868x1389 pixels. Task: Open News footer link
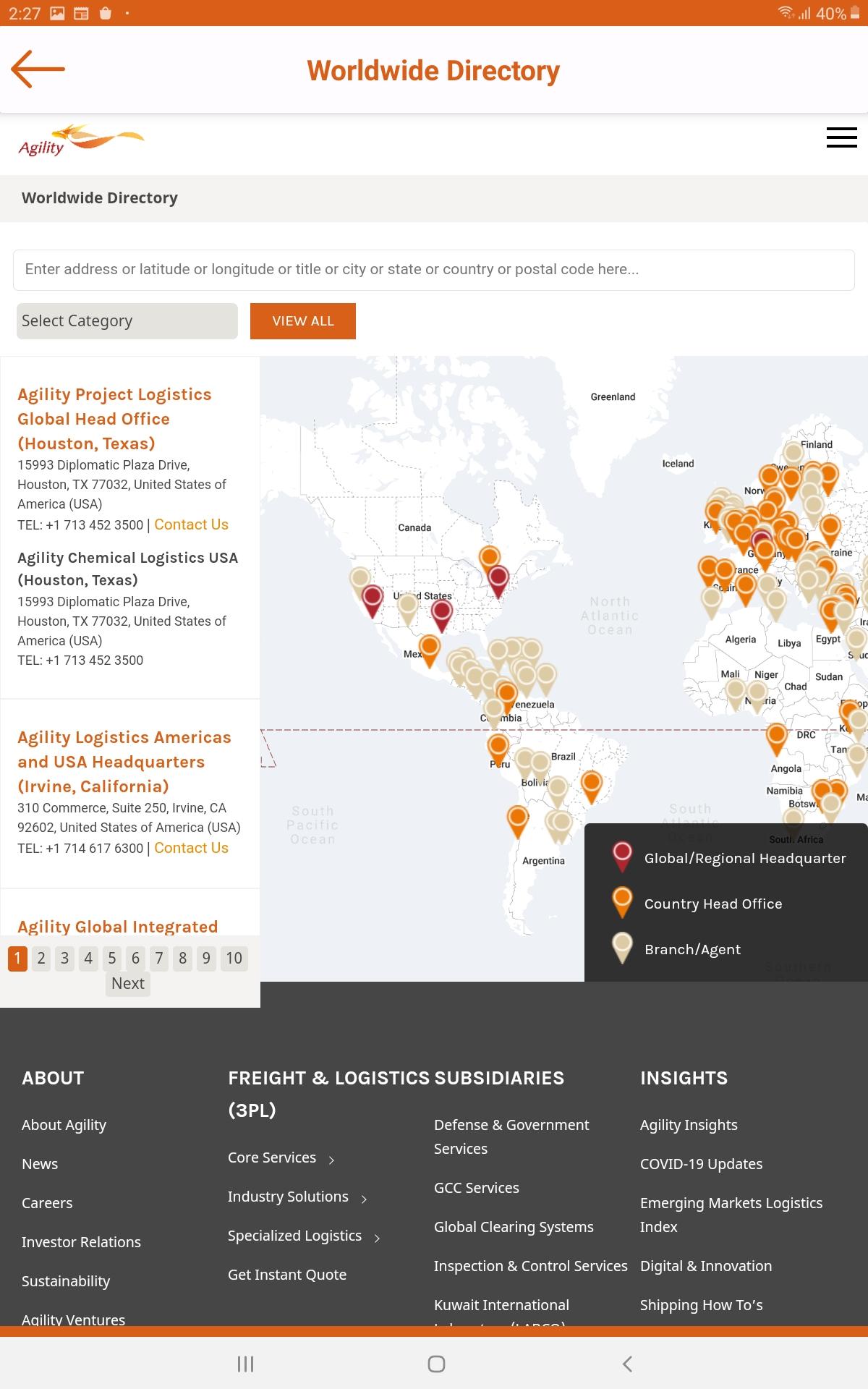40,1164
